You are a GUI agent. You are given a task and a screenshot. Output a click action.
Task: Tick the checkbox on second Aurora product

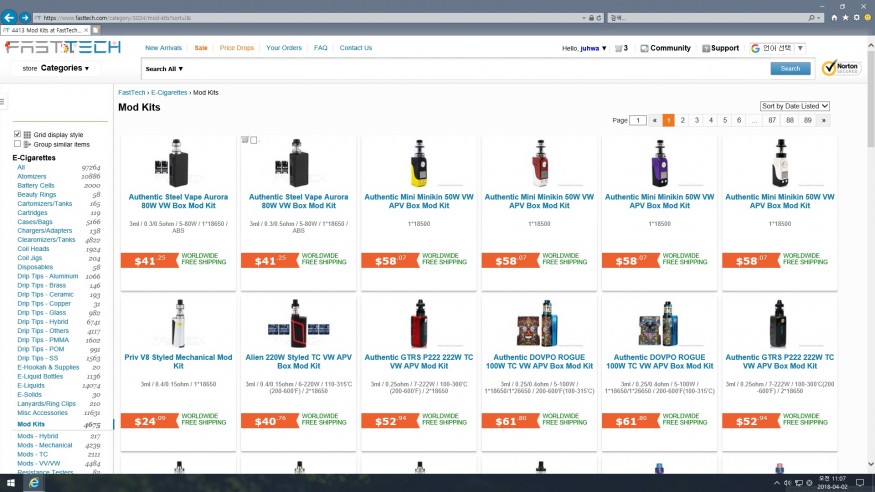pos(254,140)
